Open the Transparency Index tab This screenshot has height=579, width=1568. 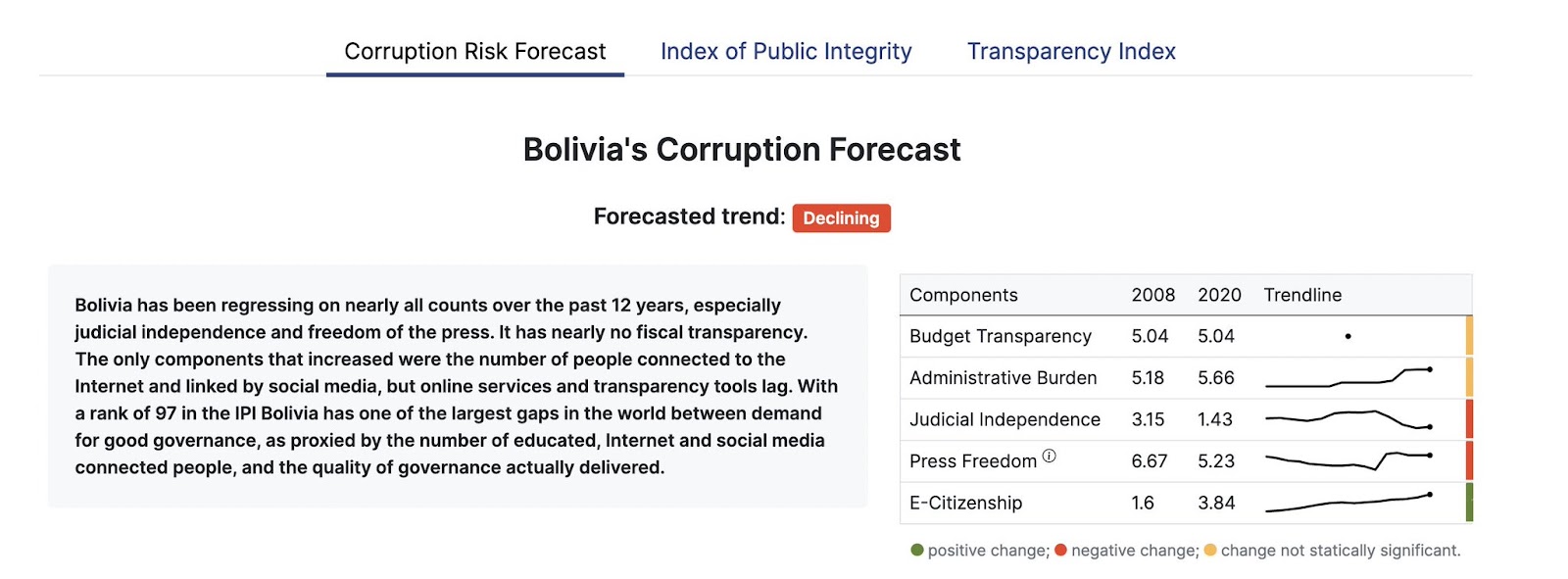(1071, 51)
